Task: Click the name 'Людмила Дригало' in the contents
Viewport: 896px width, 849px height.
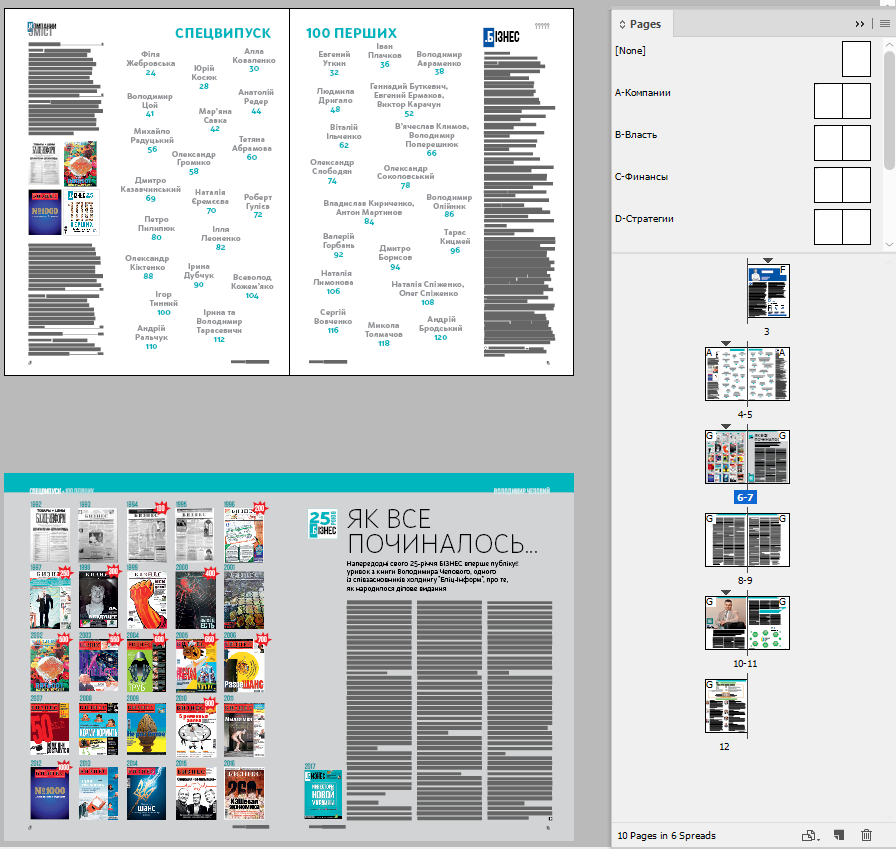Action: [x=335, y=95]
